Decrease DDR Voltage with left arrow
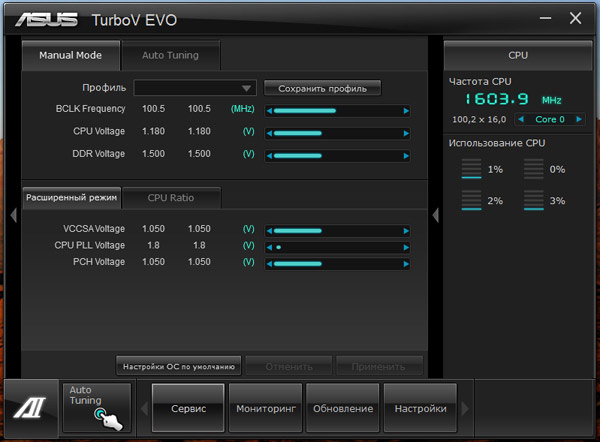This screenshot has width=600, height=442. tap(269, 156)
